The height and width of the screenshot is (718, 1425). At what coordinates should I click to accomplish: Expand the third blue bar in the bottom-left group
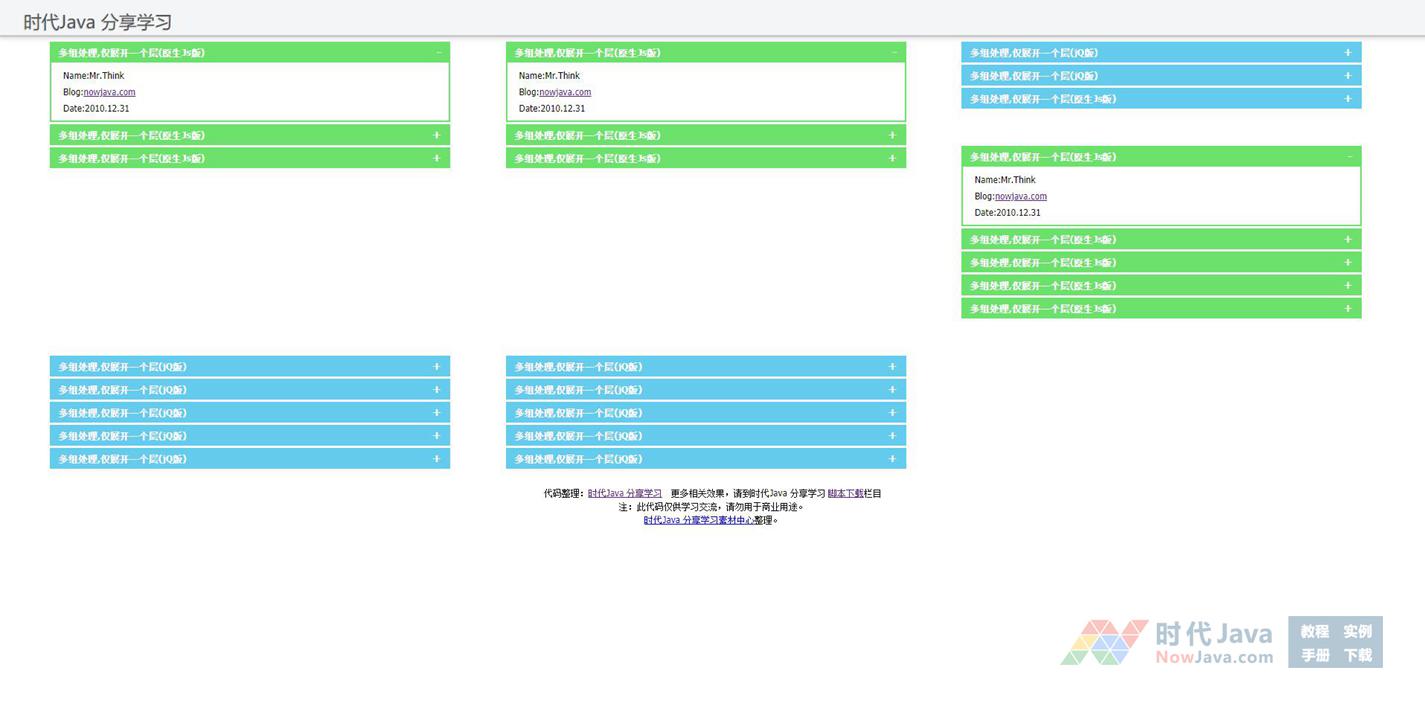249,413
